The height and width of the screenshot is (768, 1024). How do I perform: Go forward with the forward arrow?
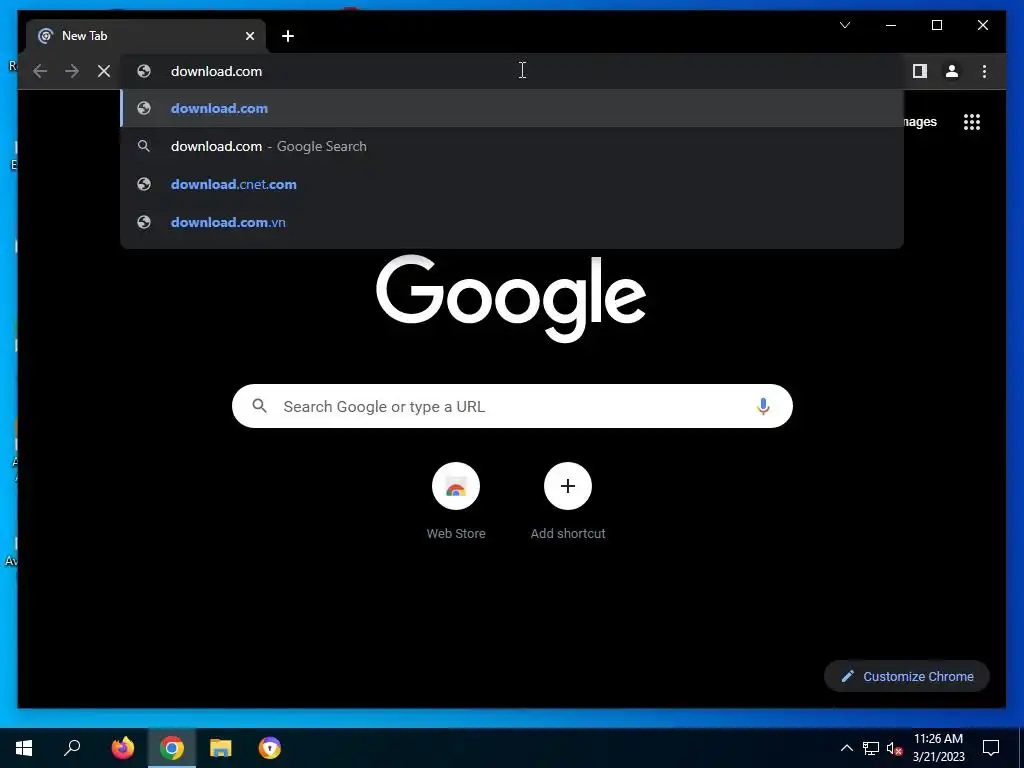coord(72,71)
